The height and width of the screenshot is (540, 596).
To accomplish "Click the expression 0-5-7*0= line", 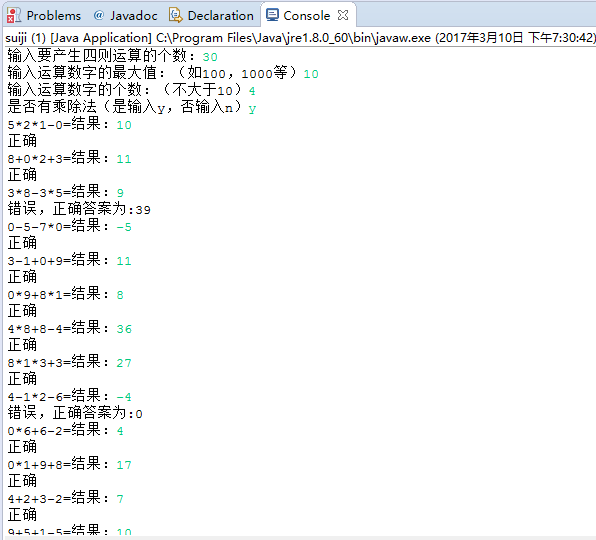I will click(70, 226).
